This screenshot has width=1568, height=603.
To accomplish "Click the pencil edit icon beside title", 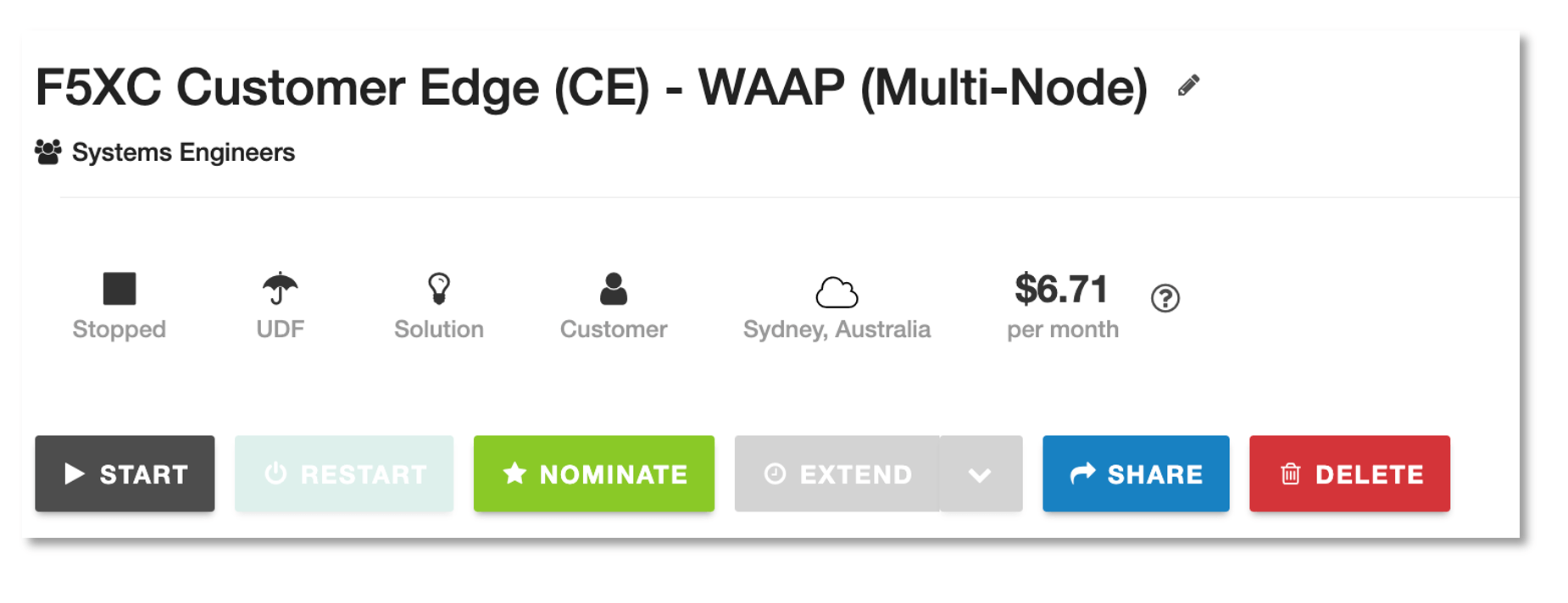I will click(1188, 85).
